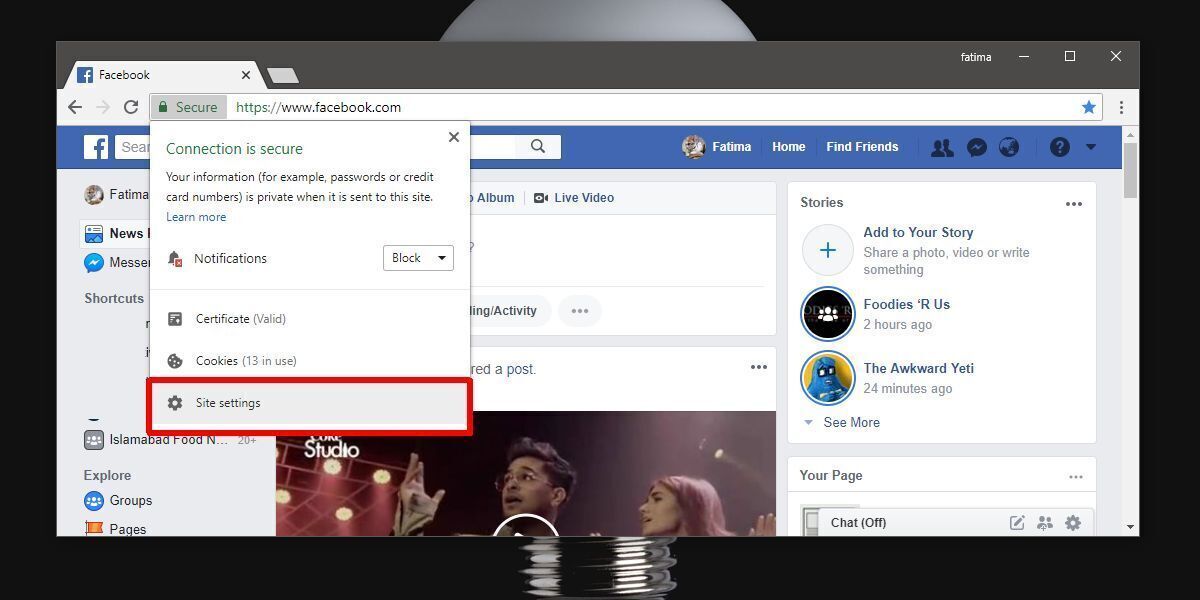
Task: Open Friend Requests icon in top bar
Action: (941, 147)
